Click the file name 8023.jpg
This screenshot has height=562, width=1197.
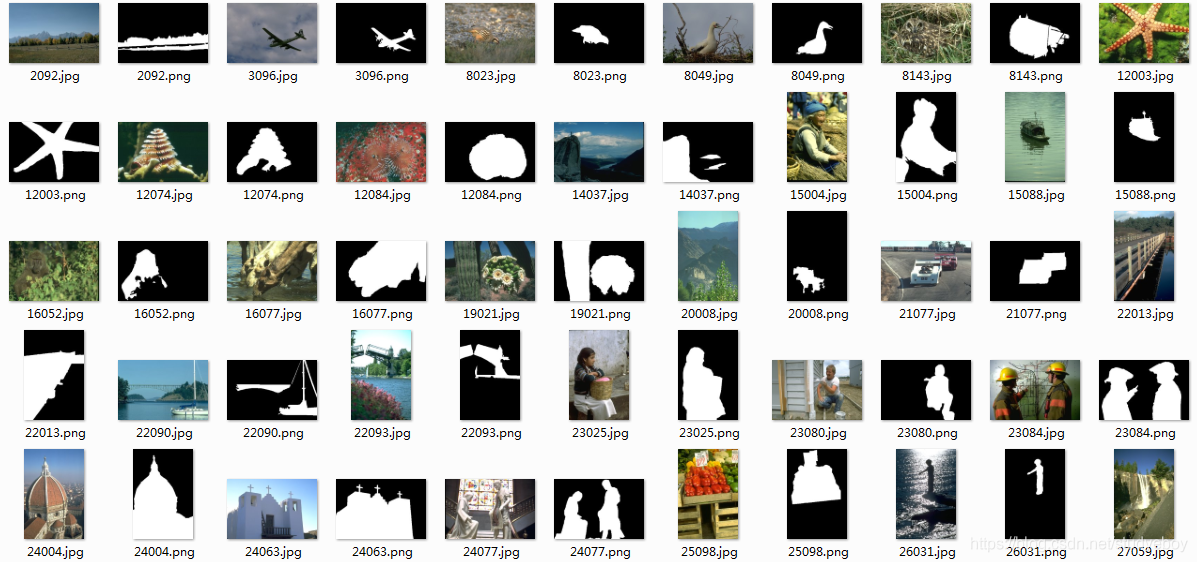[490, 76]
